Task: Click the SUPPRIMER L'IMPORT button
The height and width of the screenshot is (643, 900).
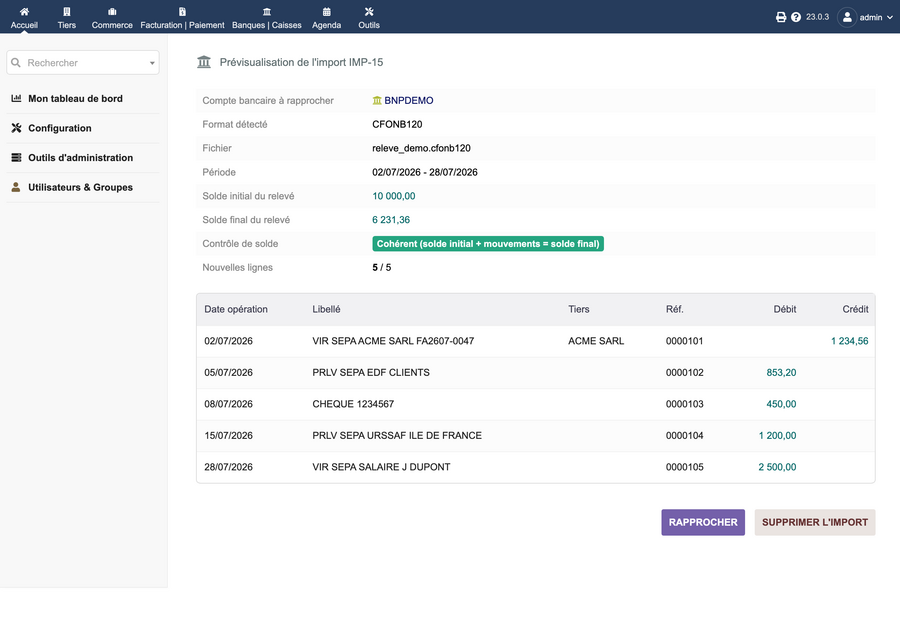Action: 814,522
